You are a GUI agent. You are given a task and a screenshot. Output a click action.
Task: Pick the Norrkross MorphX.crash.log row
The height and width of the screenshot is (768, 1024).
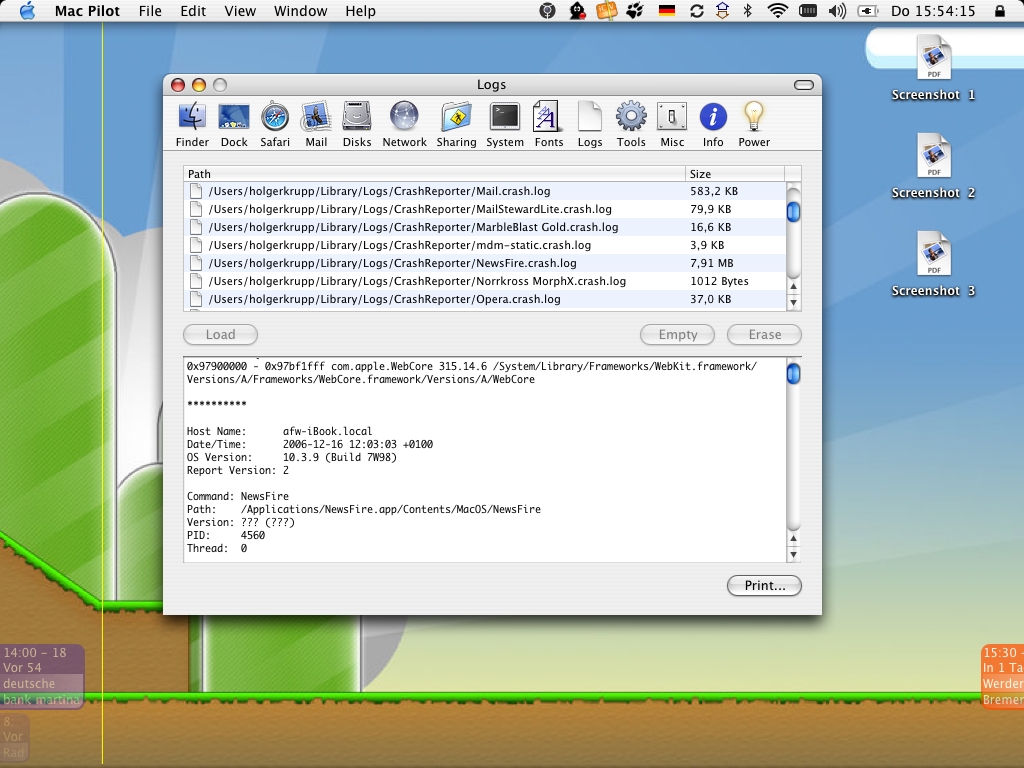(485, 281)
